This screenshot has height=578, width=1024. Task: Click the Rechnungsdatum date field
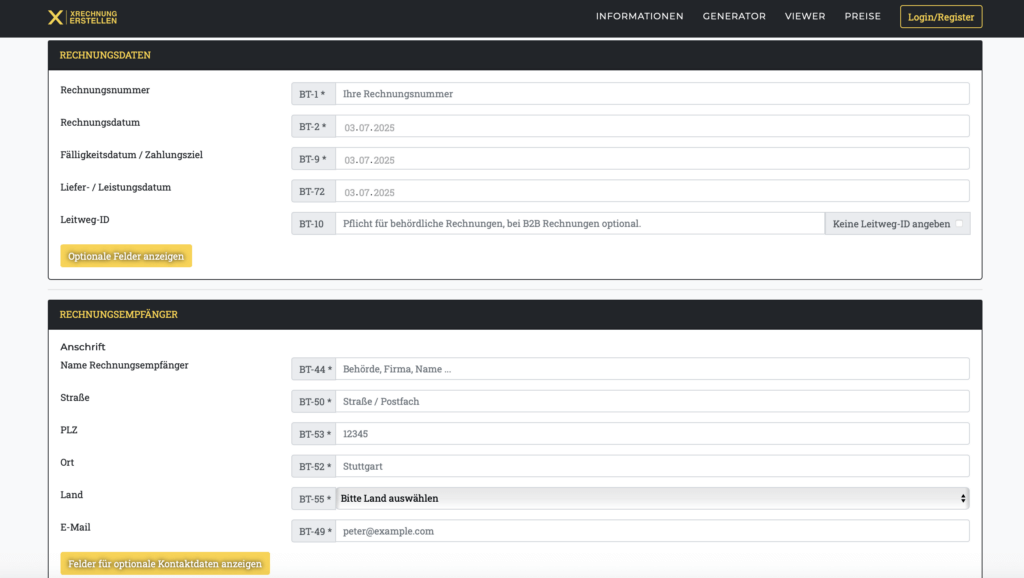point(651,127)
